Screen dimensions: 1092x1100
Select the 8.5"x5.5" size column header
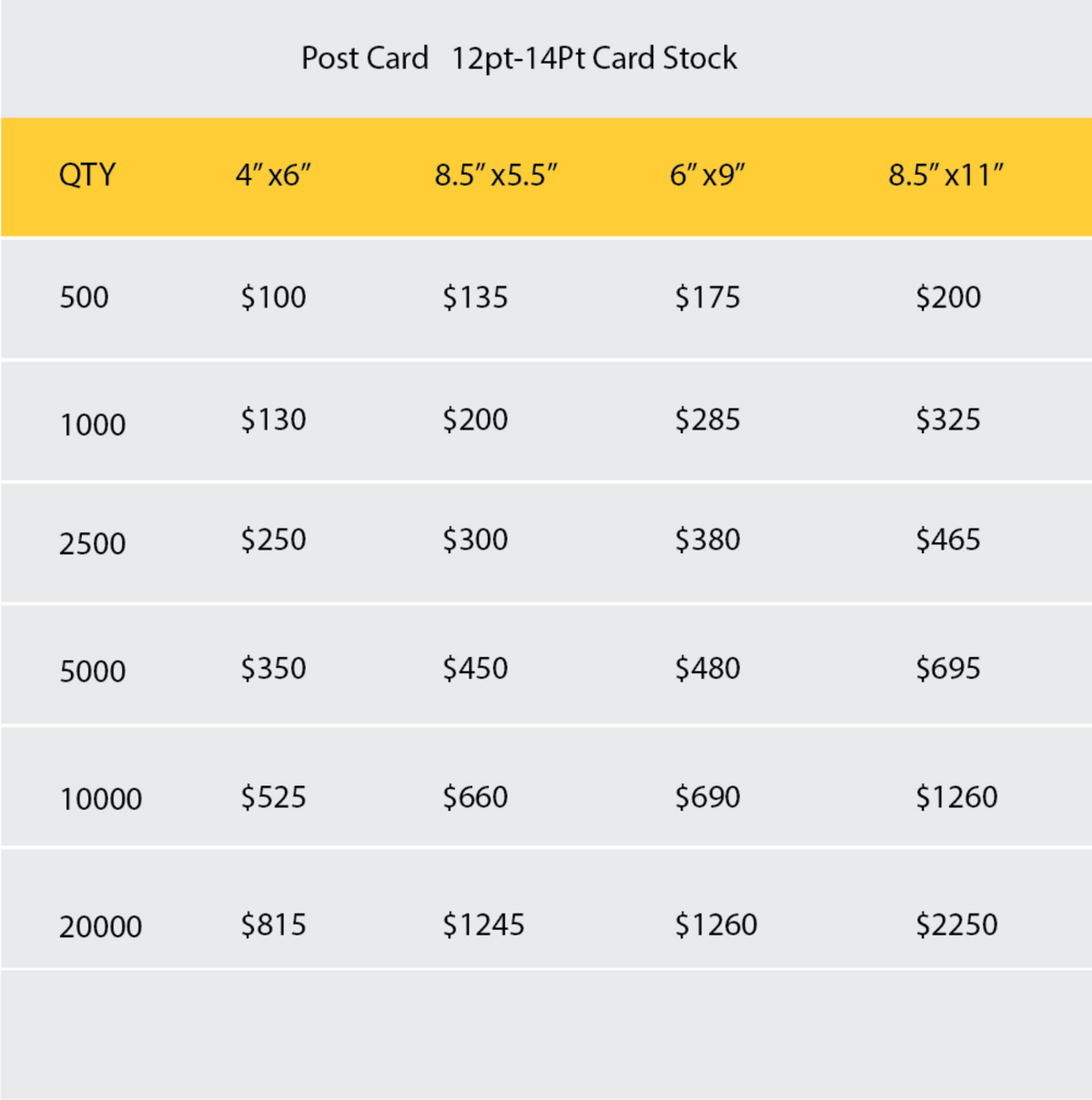496,174
